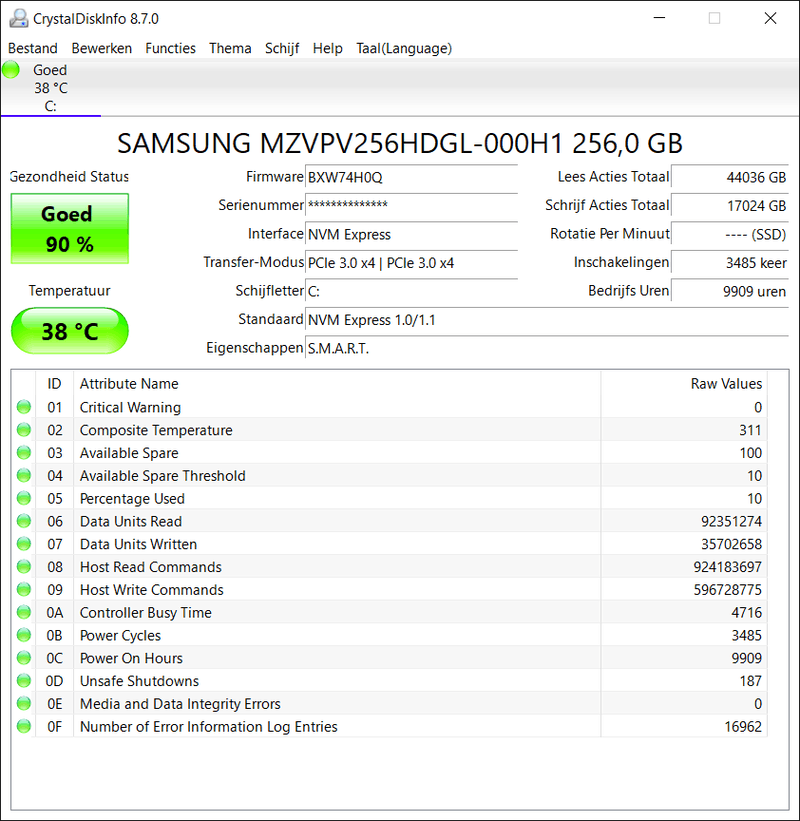Click status dot for Media and Data Integrity Errors

24,704
